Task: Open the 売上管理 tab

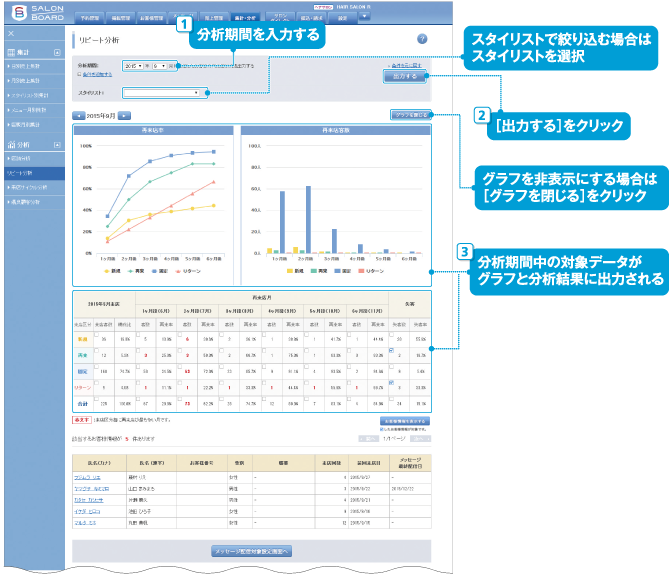Action: (x=213, y=18)
